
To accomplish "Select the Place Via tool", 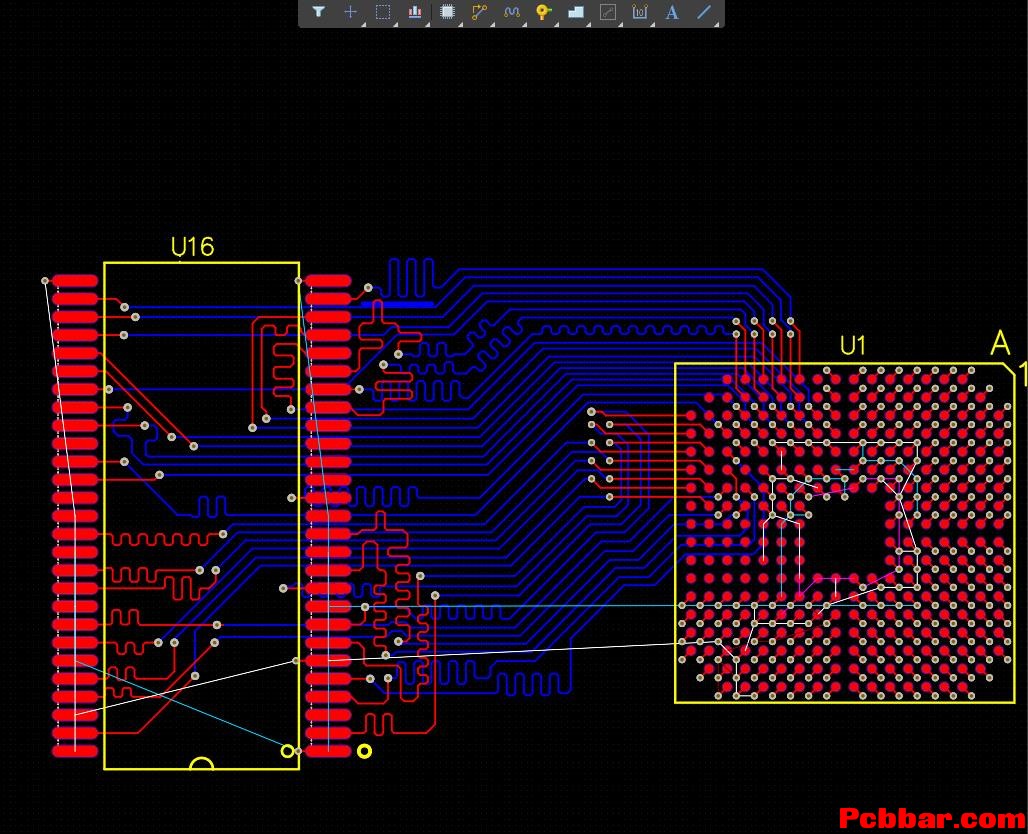I will pos(543,12).
